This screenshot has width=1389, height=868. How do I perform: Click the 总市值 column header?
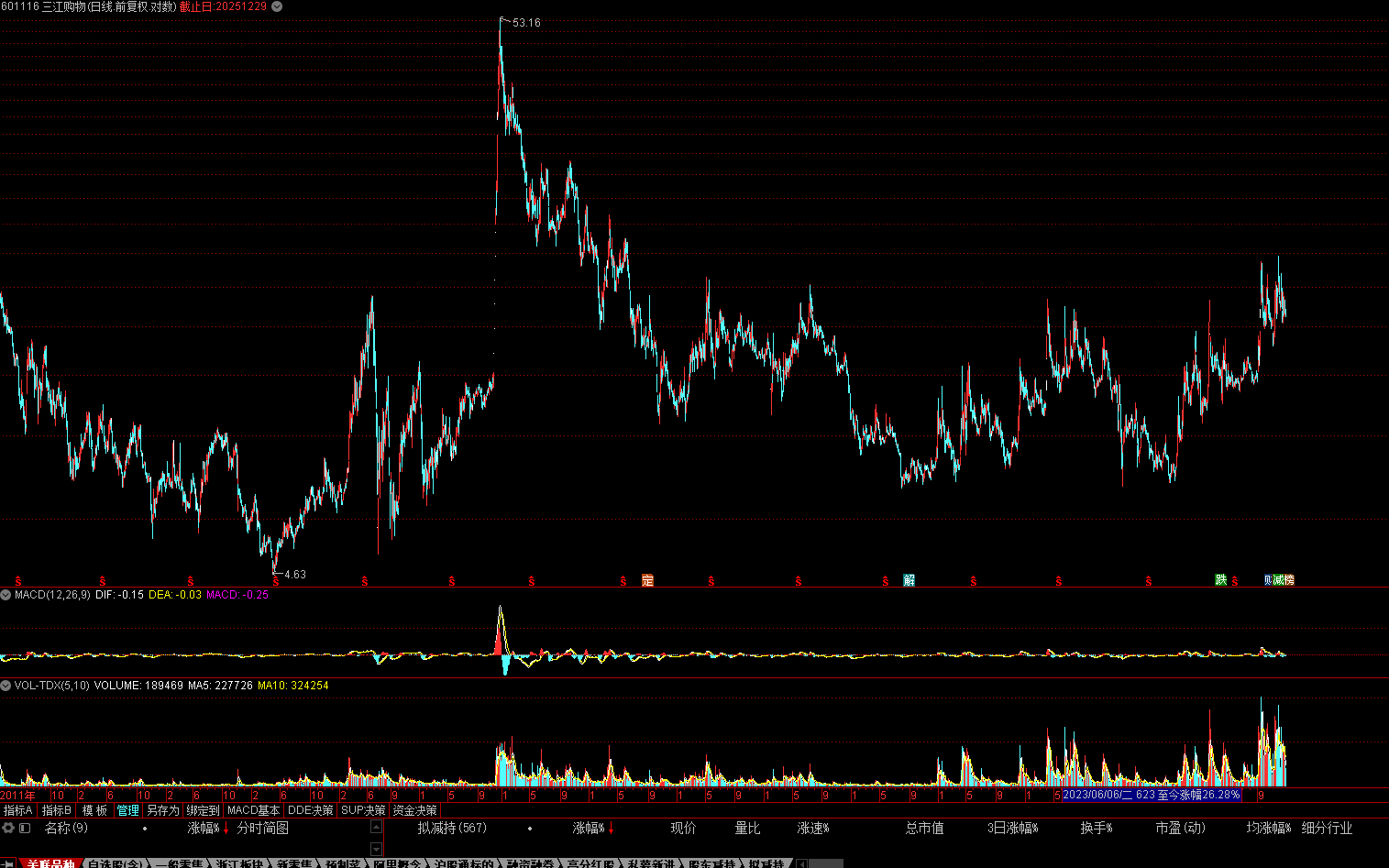924,828
